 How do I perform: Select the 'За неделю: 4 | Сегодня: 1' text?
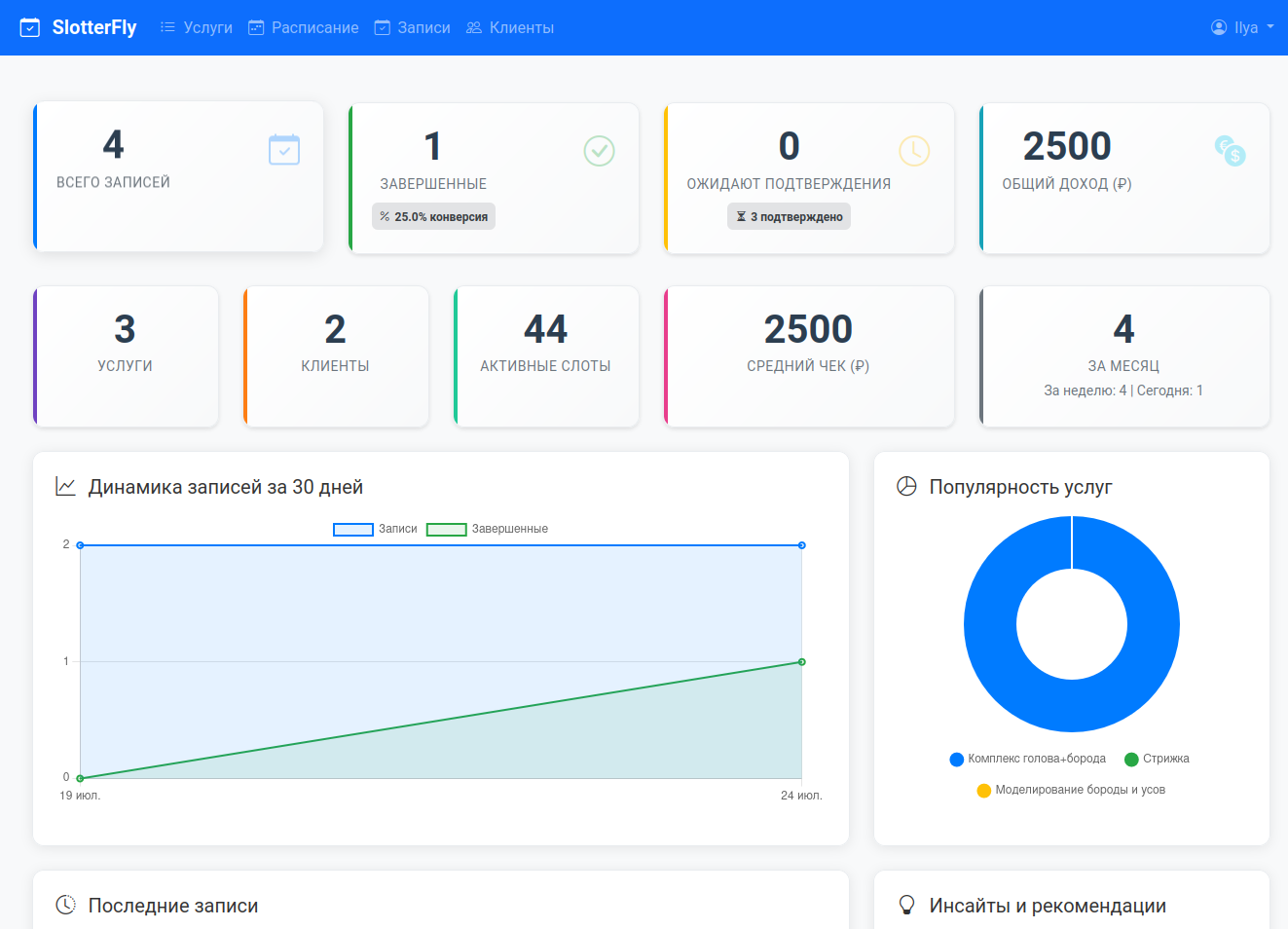1123,390
